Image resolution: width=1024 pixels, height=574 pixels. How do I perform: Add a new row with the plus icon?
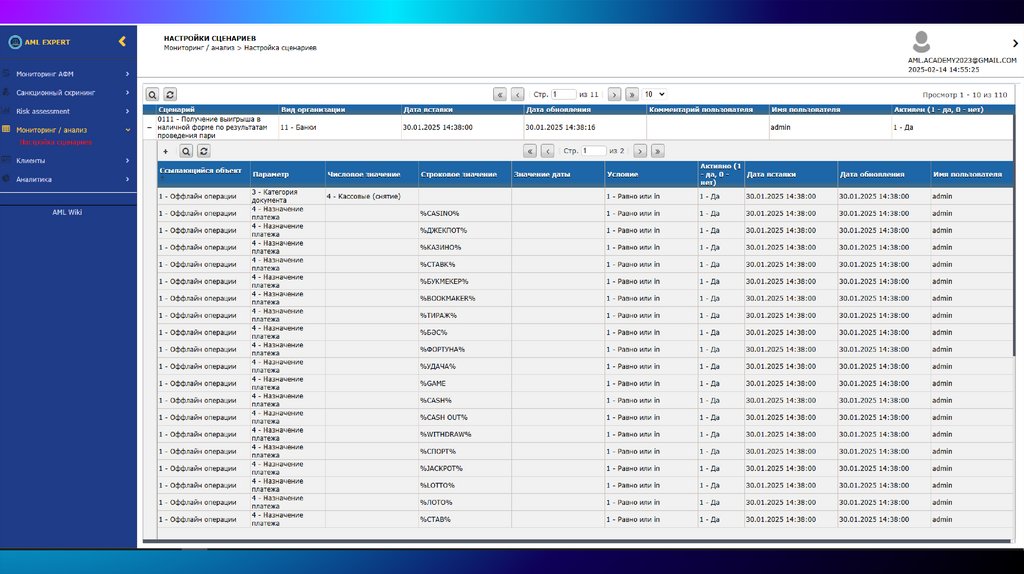tap(165, 151)
